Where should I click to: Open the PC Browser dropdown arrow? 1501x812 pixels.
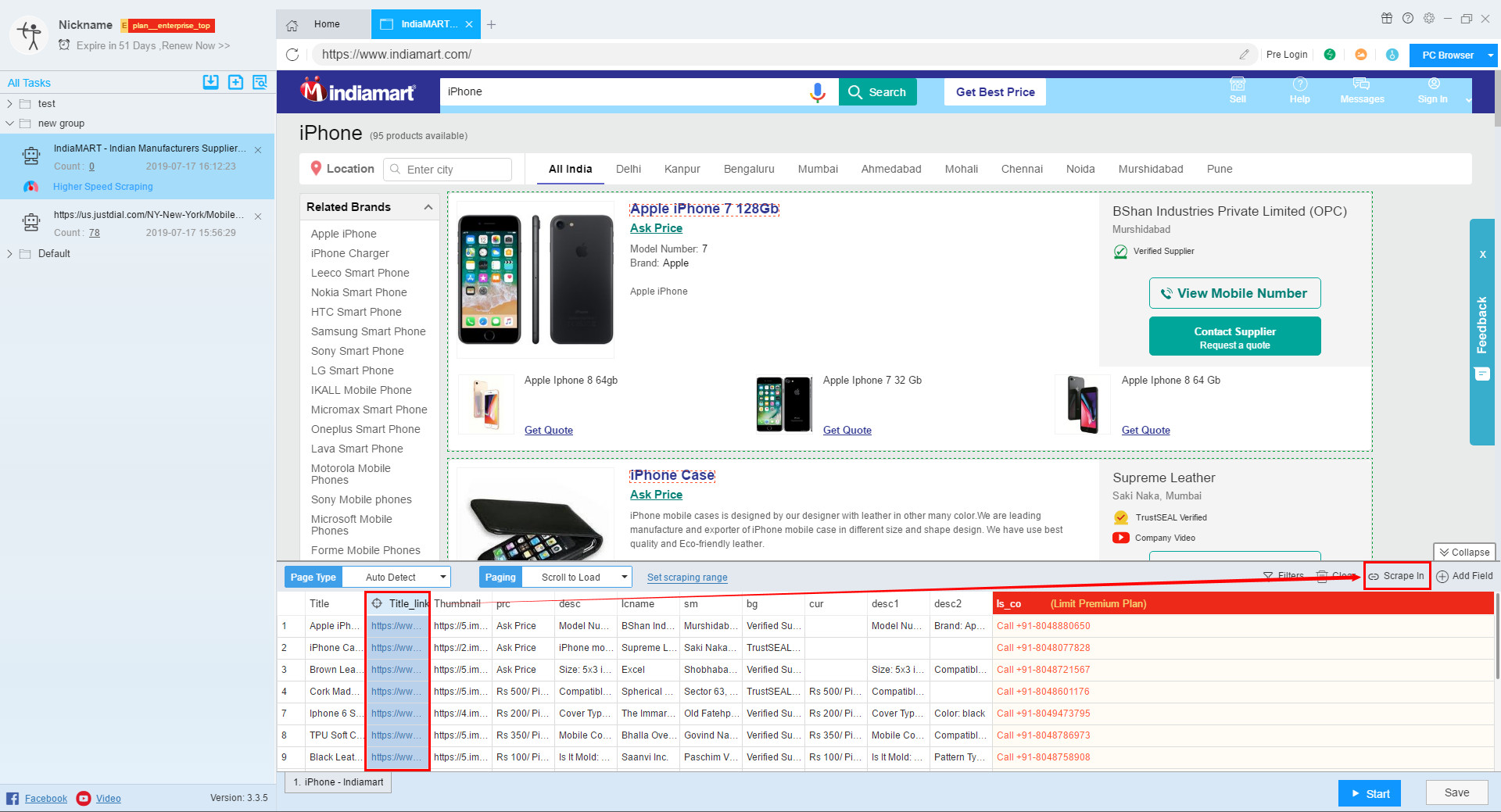[x=1491, y=55]
